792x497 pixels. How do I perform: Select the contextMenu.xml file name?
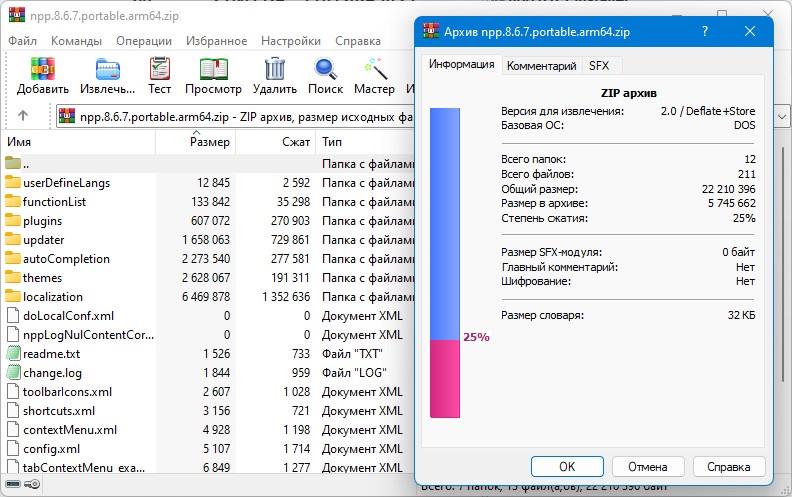[x=70, y=429]
